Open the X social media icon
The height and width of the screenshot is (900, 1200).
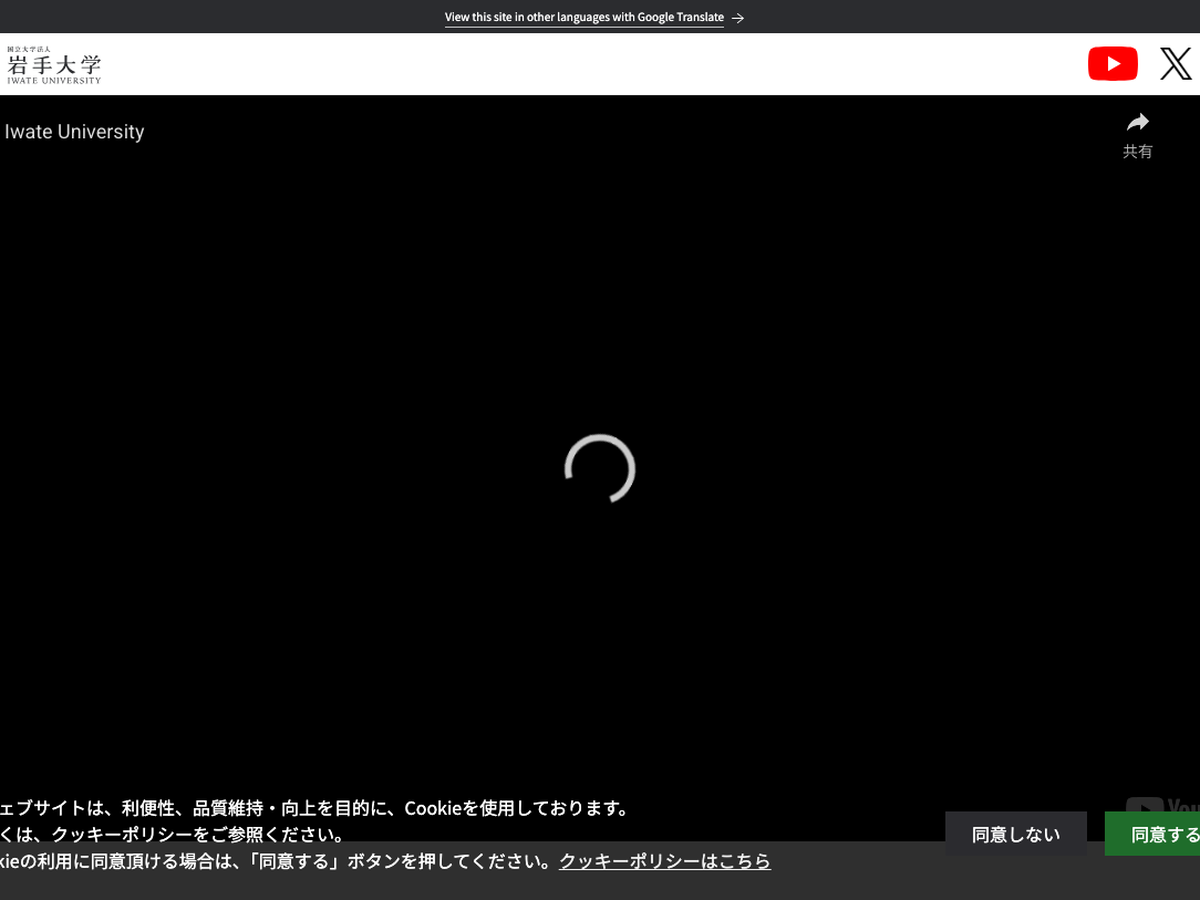(x=1175, y=64)
